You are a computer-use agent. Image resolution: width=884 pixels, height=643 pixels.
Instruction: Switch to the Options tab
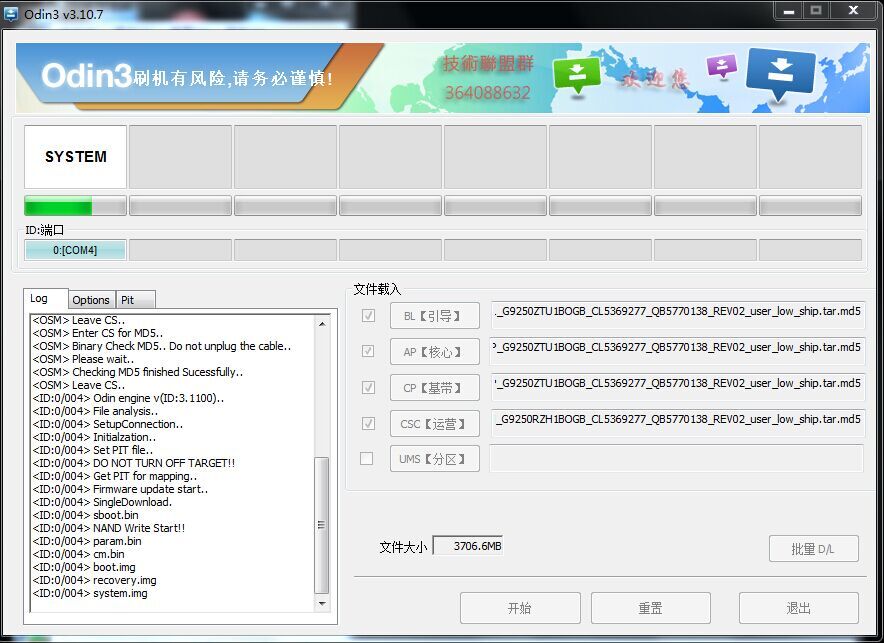coord(91,300)
